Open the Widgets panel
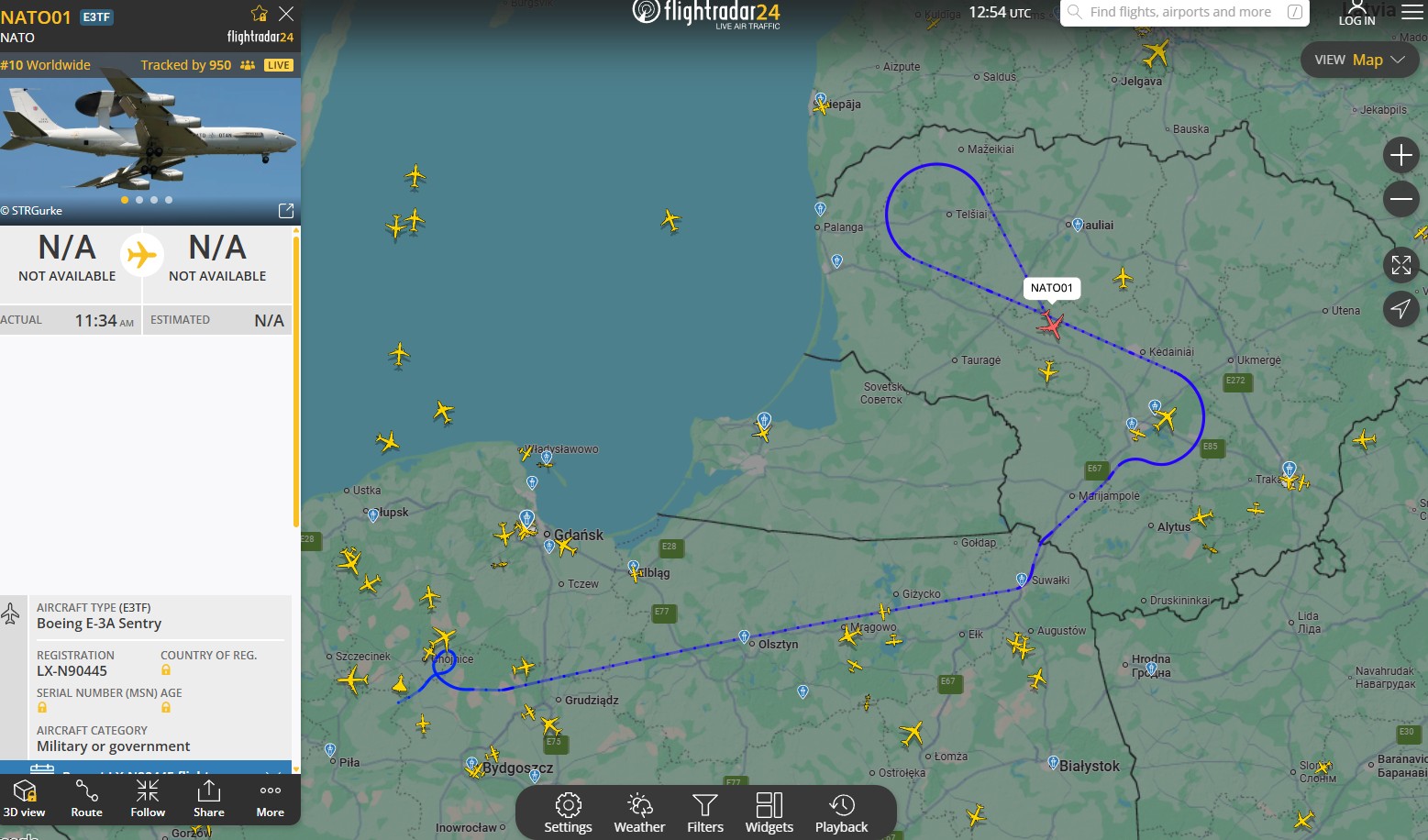The width and height of the screenshot is (1428, 840). [x=769, y=812]
